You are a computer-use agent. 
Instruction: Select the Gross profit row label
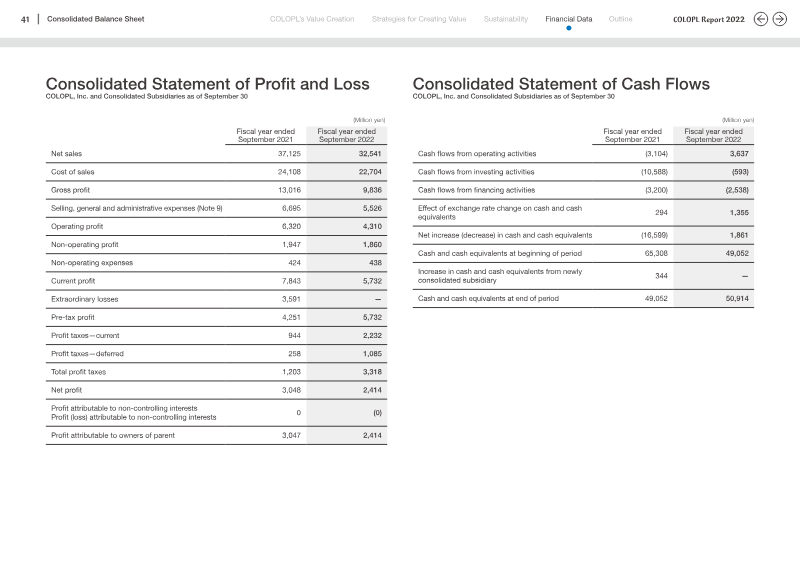coord(70,190)
